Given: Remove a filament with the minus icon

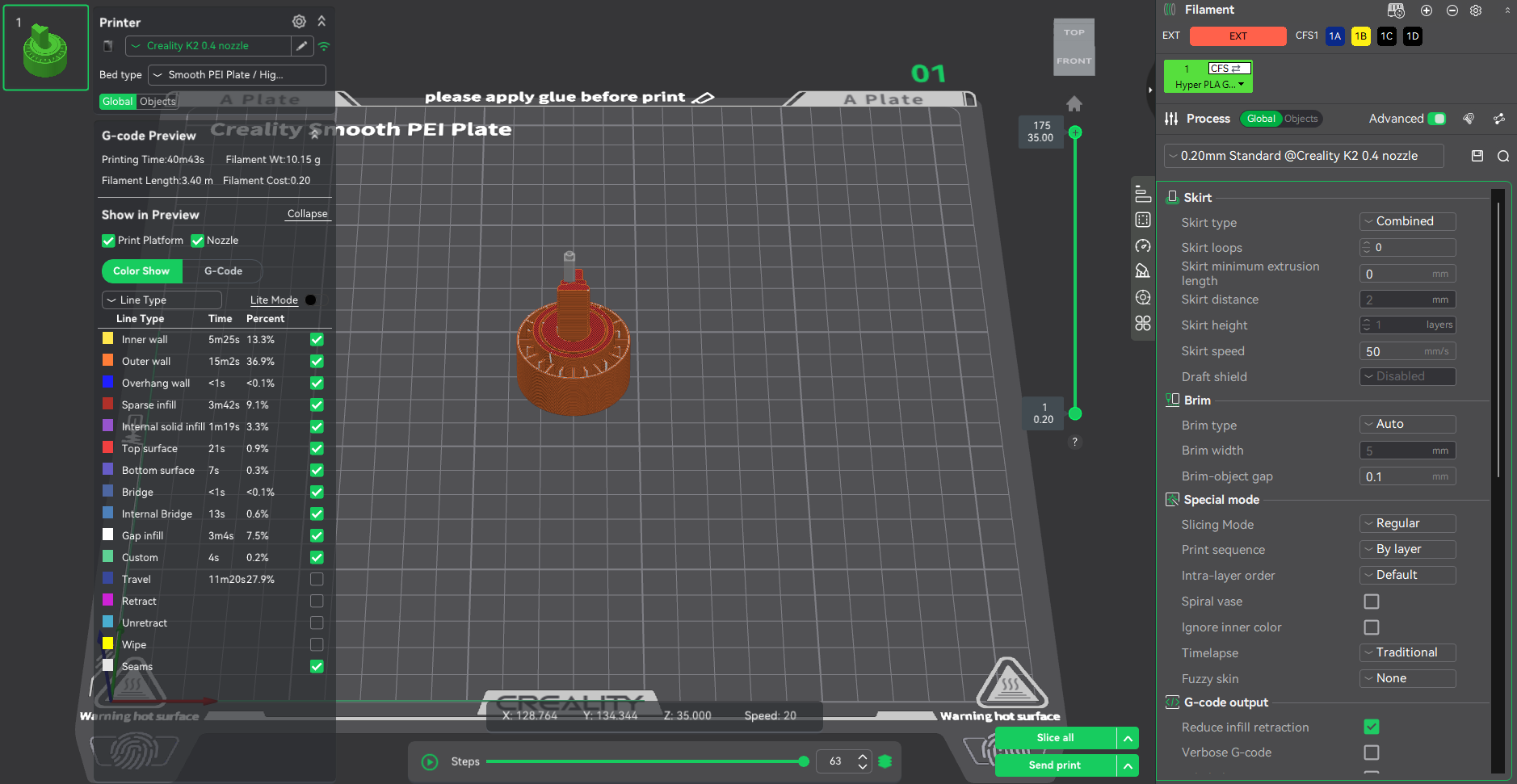Looking at the screenshot, I should [x=1452, y=10].
